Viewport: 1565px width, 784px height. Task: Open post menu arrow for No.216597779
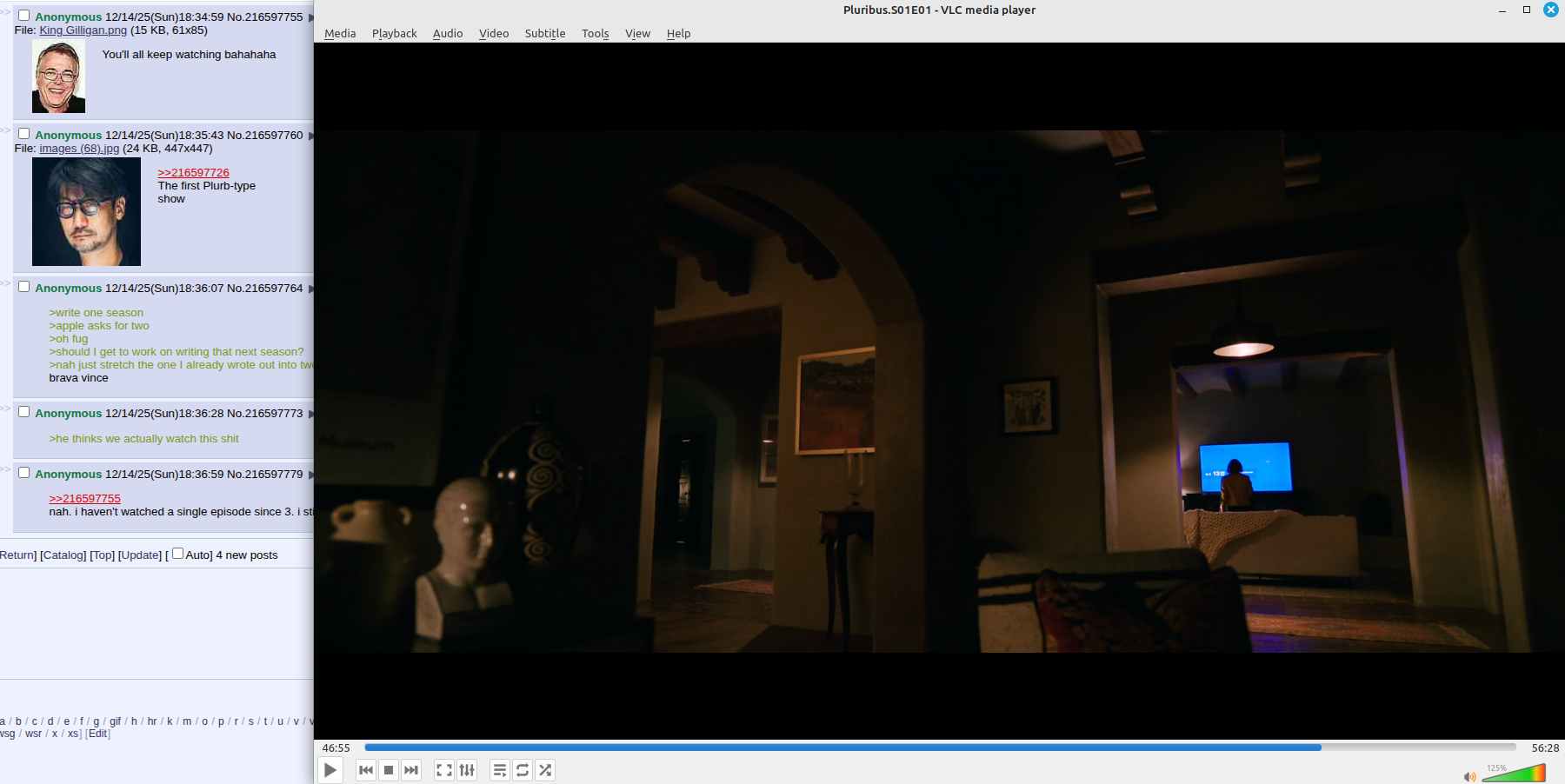pos(310,475)
